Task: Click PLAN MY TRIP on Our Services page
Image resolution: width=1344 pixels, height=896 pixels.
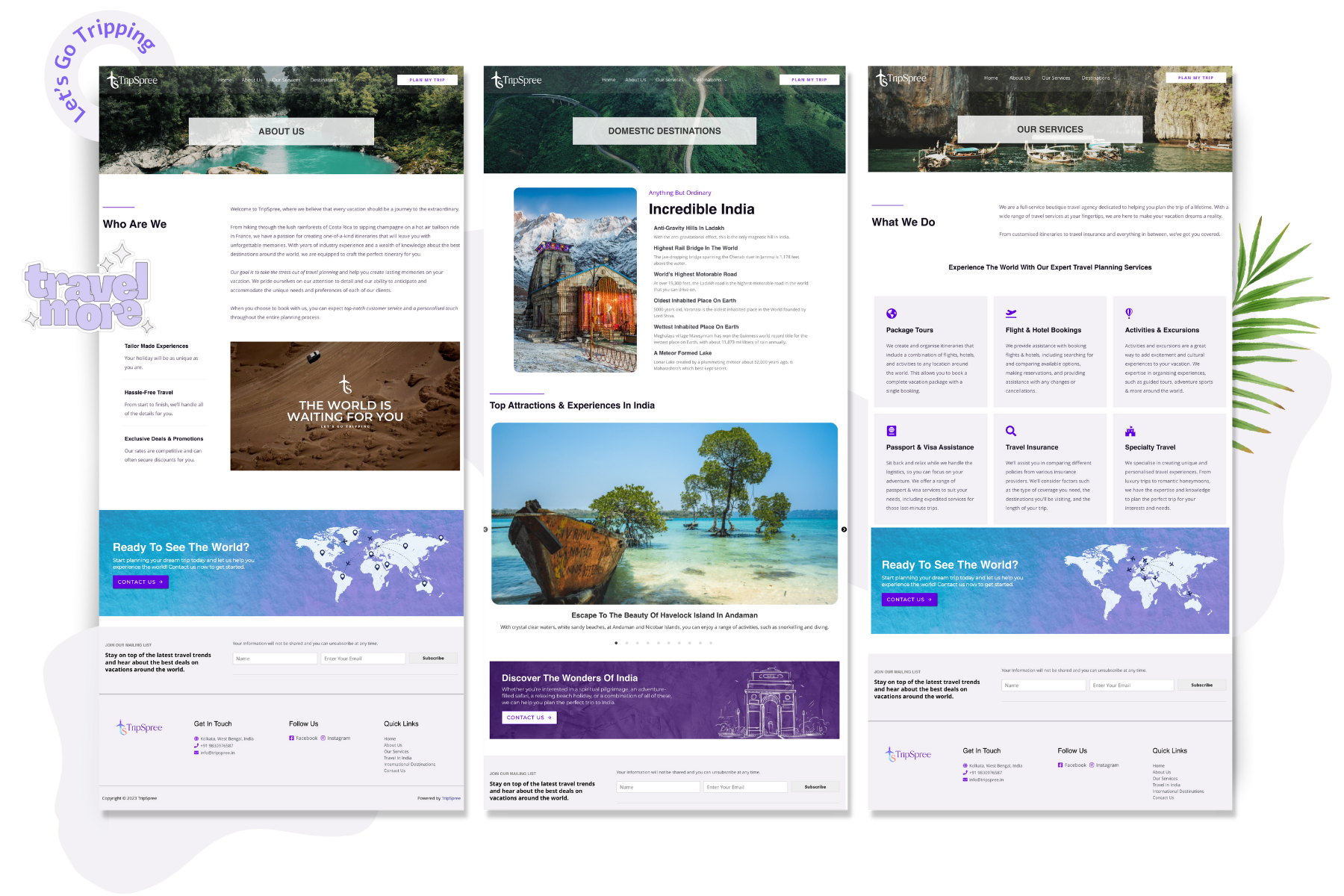Action: tap(1196, 78)
